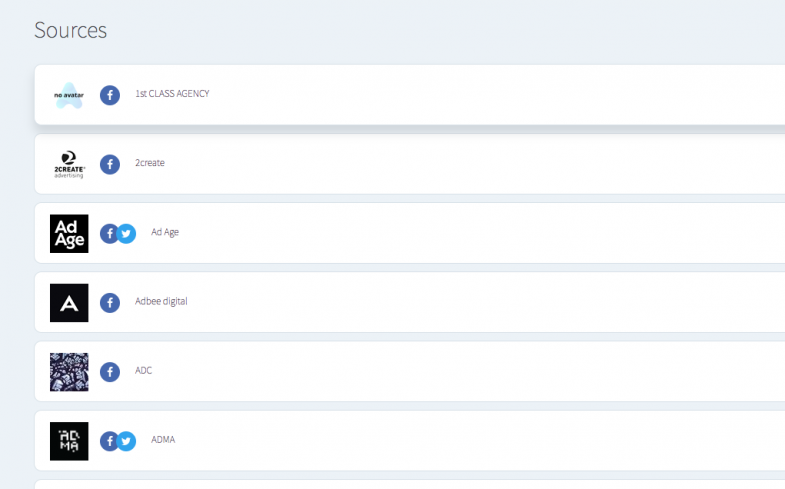Select the Ad Age source name
The width and height of the screenshot is (785, 489).
(x=165, y=232)
